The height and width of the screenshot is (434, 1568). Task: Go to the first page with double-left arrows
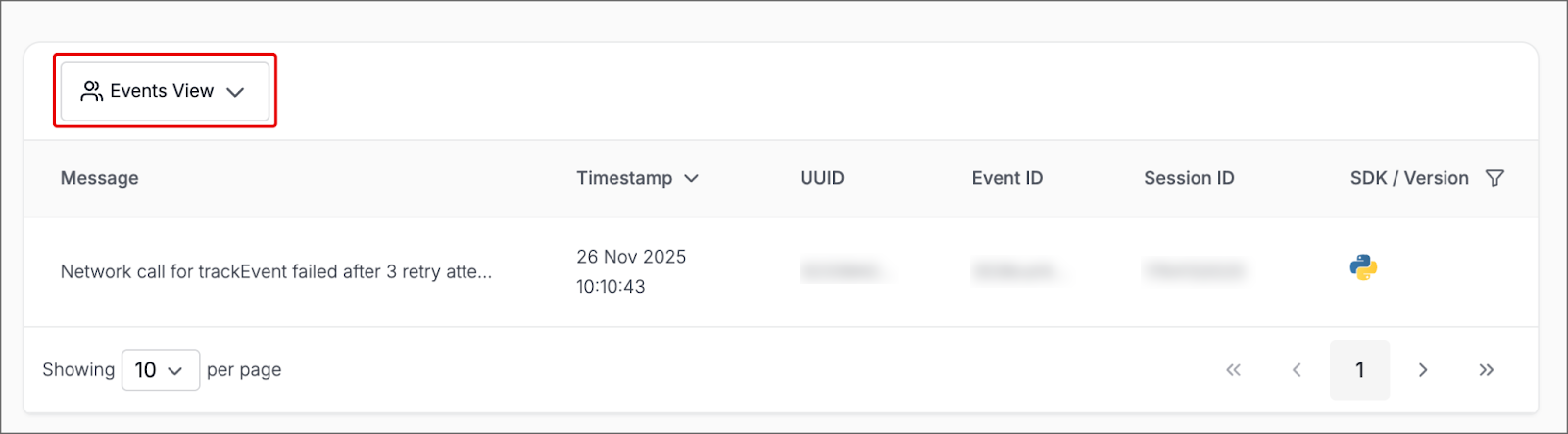[1233, 370]
